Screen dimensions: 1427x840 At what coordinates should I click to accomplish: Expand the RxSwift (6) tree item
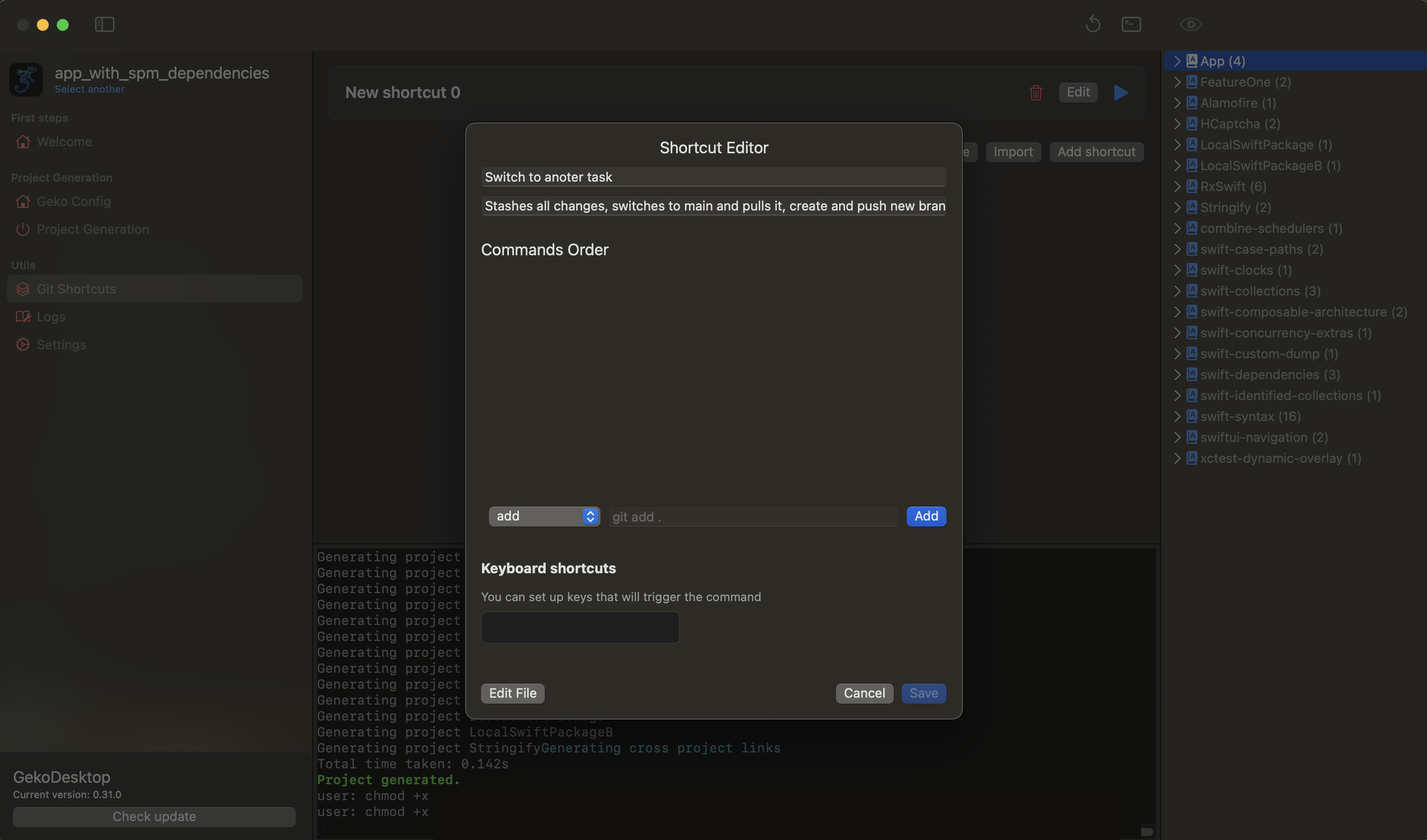pyautogui.click(x=1177, y=186)
